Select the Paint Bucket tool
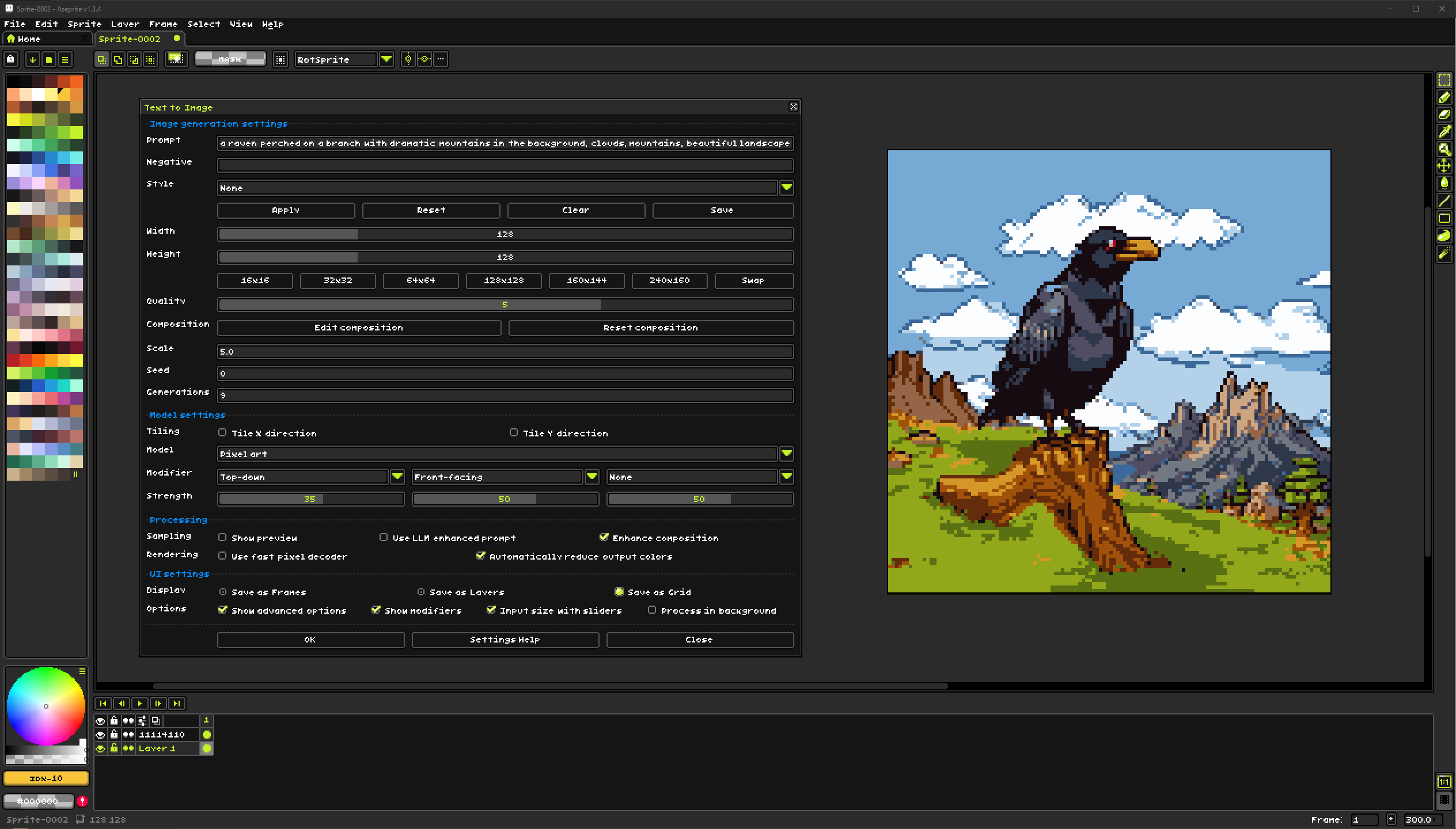 (x=1444, y=184)
